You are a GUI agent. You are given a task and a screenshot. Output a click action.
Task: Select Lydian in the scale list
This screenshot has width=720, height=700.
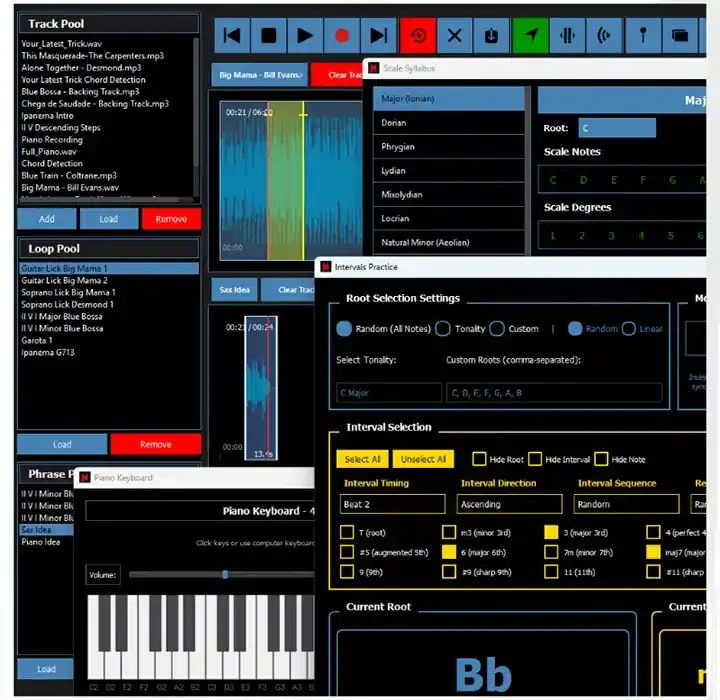[449, 170]
